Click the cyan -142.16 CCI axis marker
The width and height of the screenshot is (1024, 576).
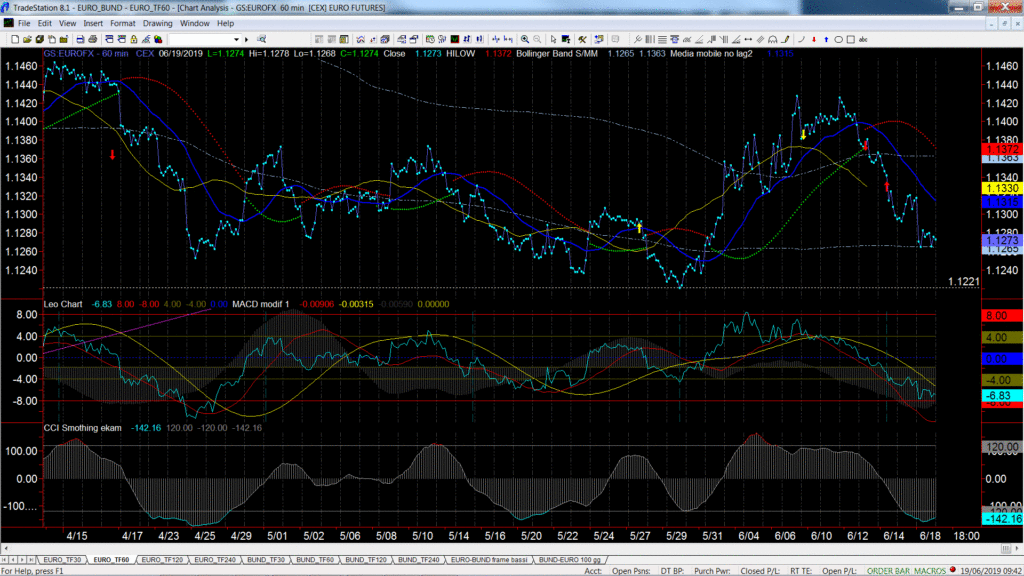point(1002,519)
